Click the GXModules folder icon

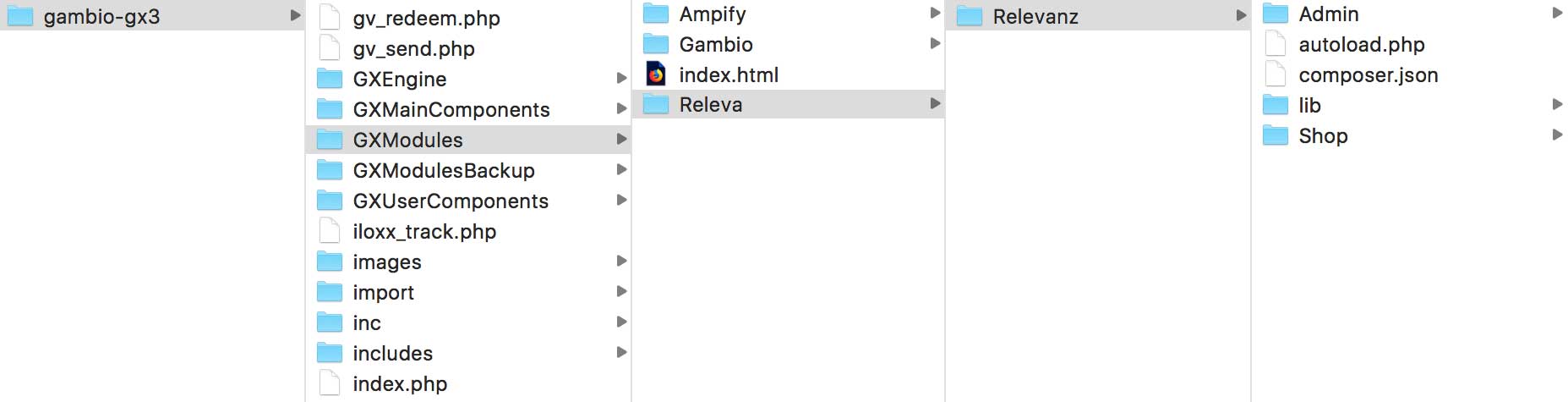click(329, 140)
